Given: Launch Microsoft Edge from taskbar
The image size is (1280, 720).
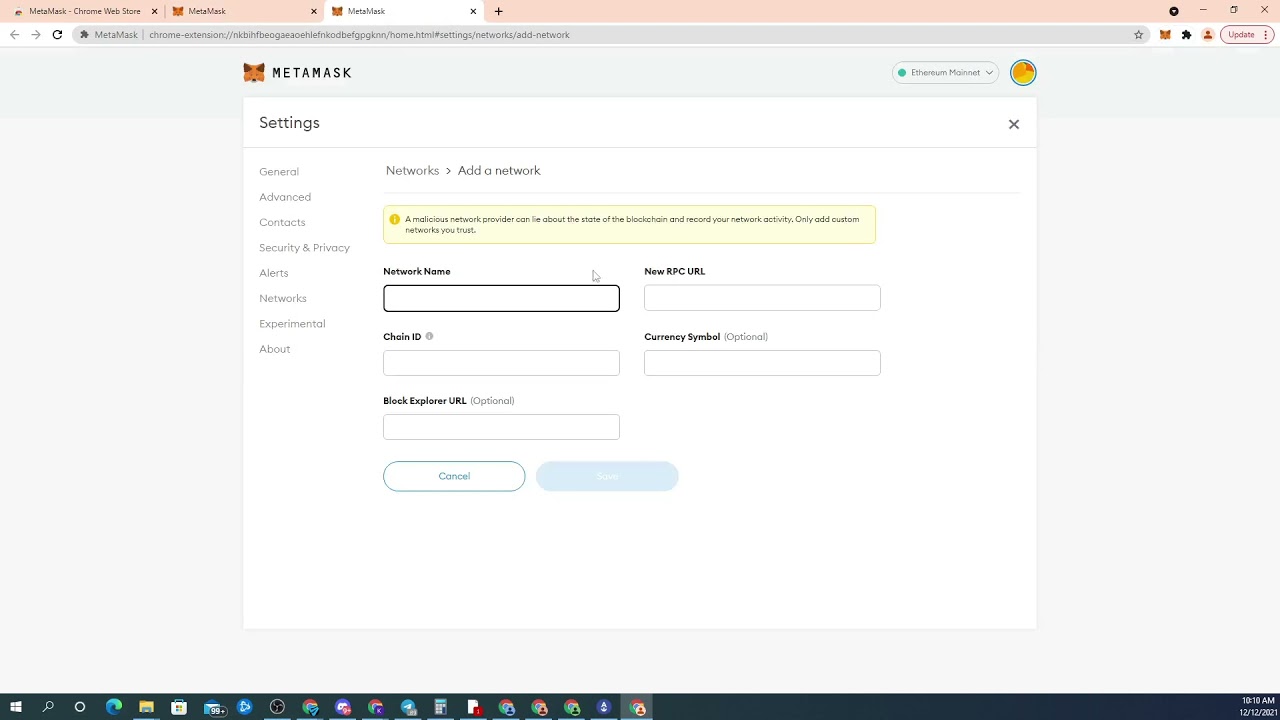Looking at the screenshot, I should click(113, 707).
